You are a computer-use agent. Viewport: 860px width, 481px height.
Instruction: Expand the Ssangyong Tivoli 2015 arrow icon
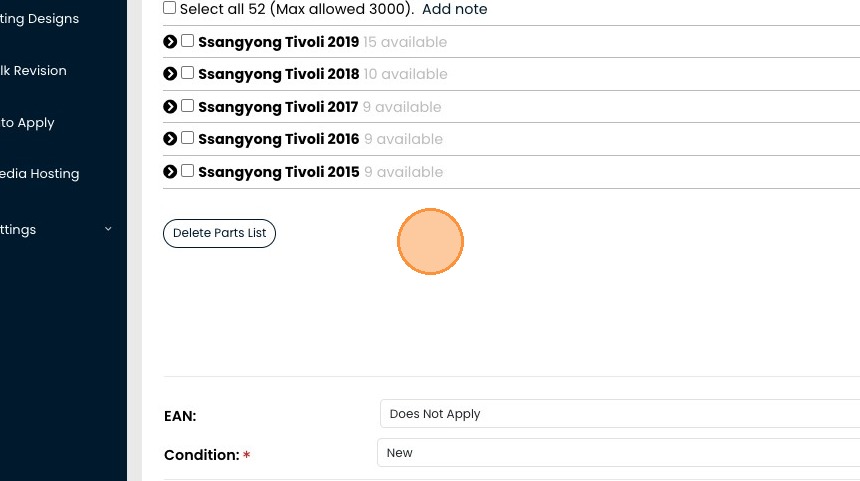170,172
